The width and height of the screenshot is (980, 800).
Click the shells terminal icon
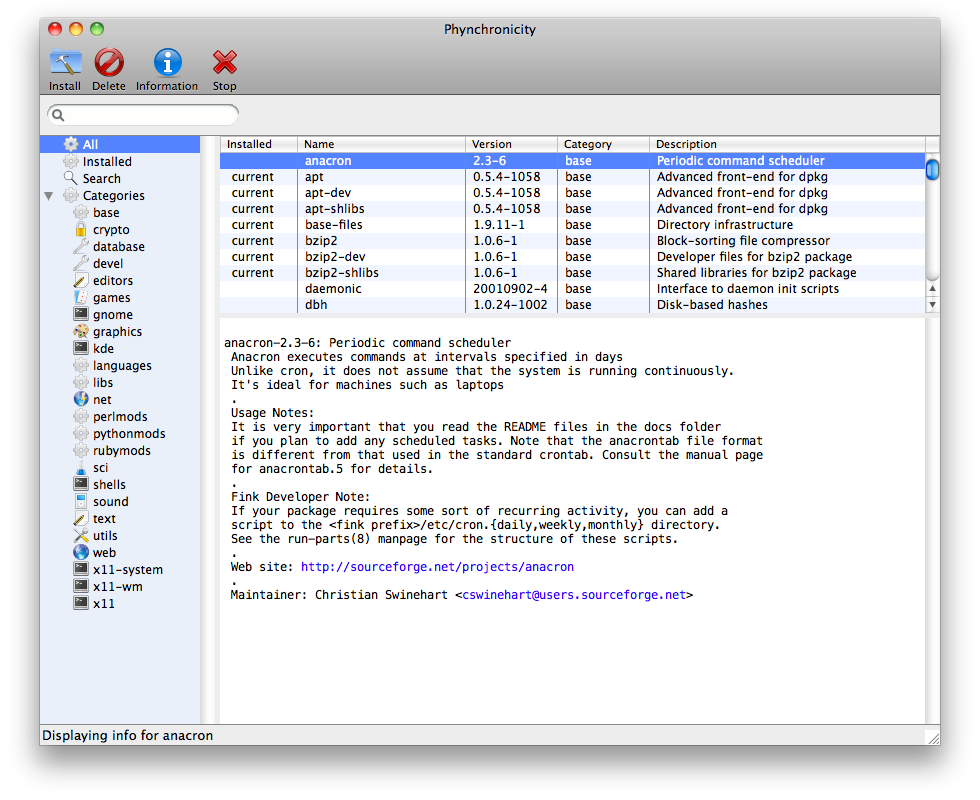81,484
